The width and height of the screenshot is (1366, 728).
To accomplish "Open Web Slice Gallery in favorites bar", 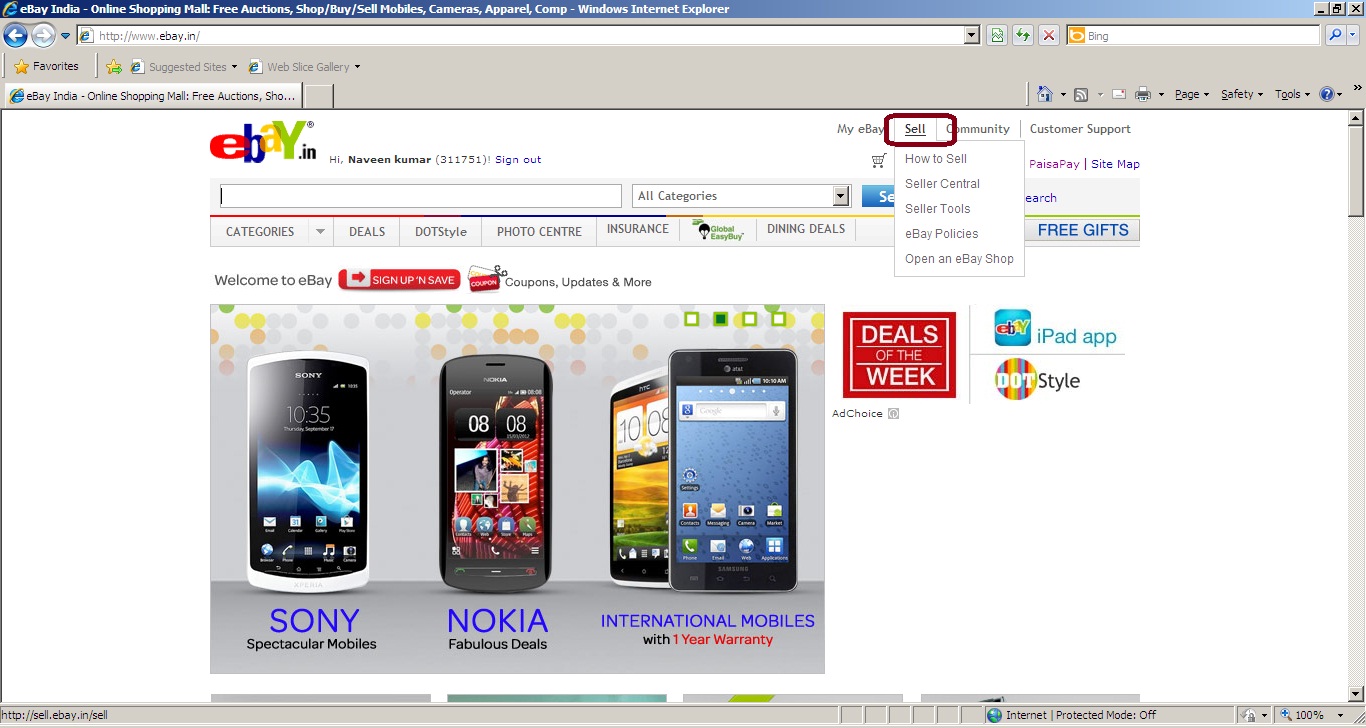I will tap(304, 67).
